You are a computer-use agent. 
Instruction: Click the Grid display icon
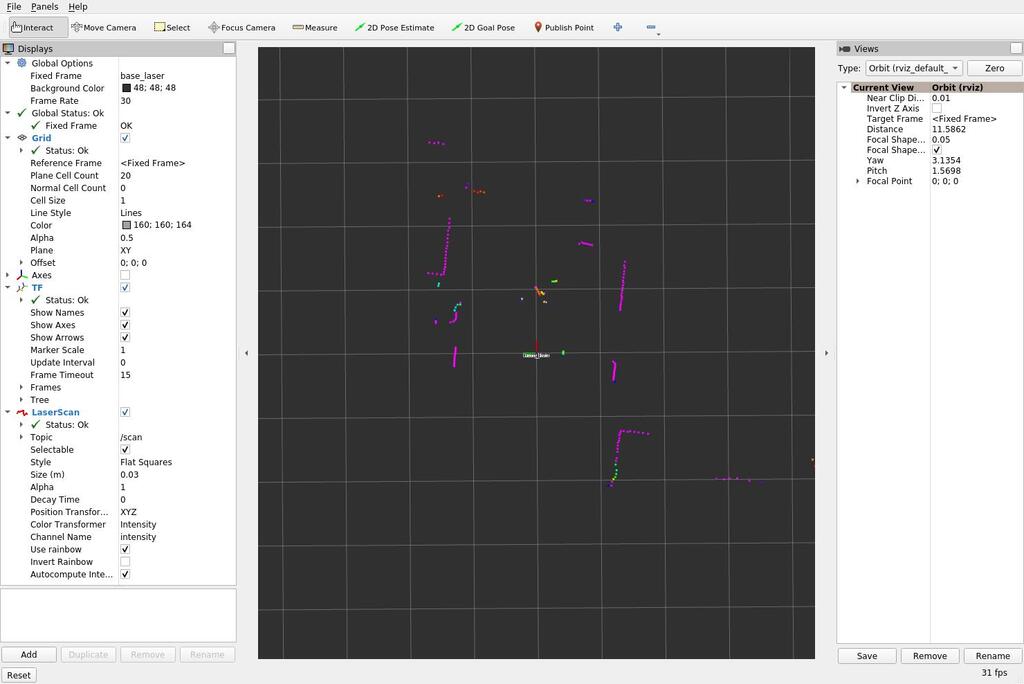22,138
